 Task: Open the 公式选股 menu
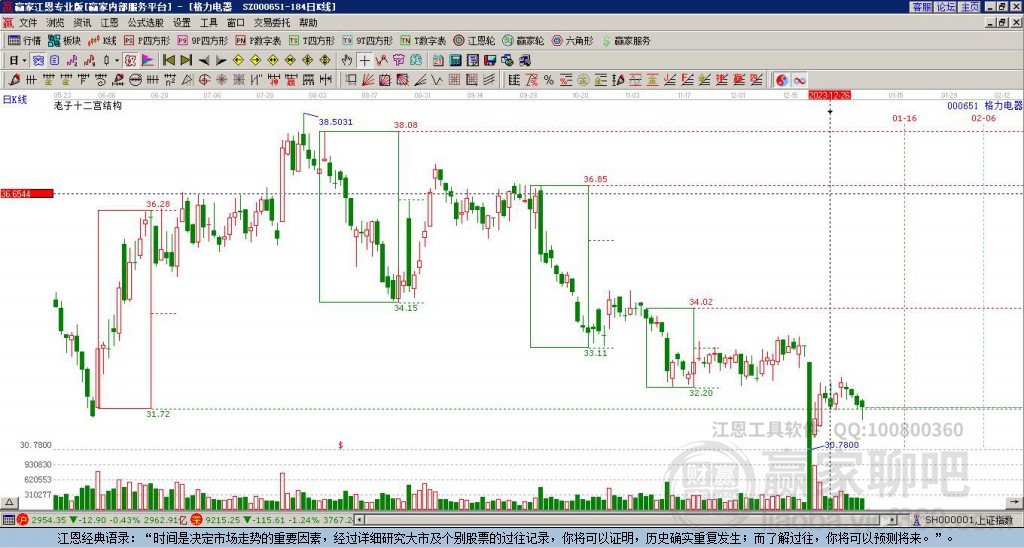click(146, 23)
